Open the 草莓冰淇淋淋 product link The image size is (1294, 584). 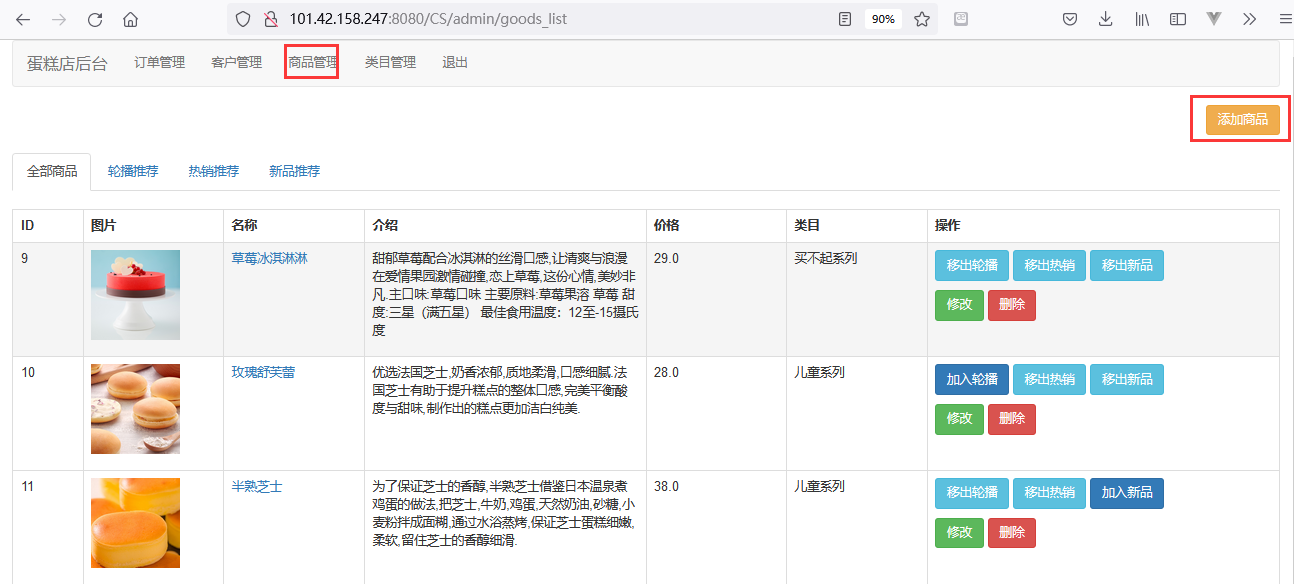[x=270, y=258]
